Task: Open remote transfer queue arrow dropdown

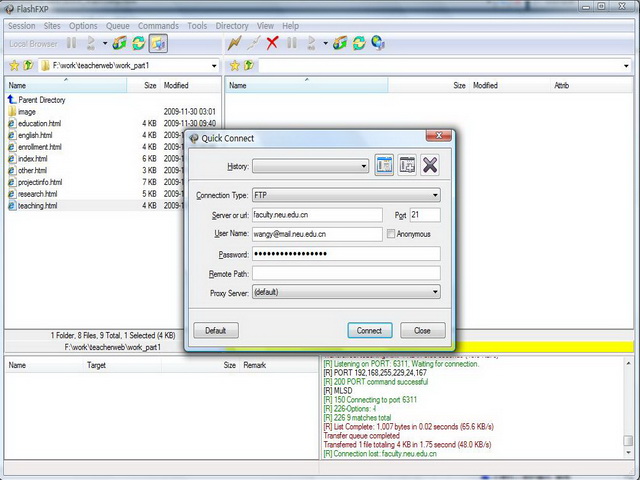Action: (x=325, y=43)
